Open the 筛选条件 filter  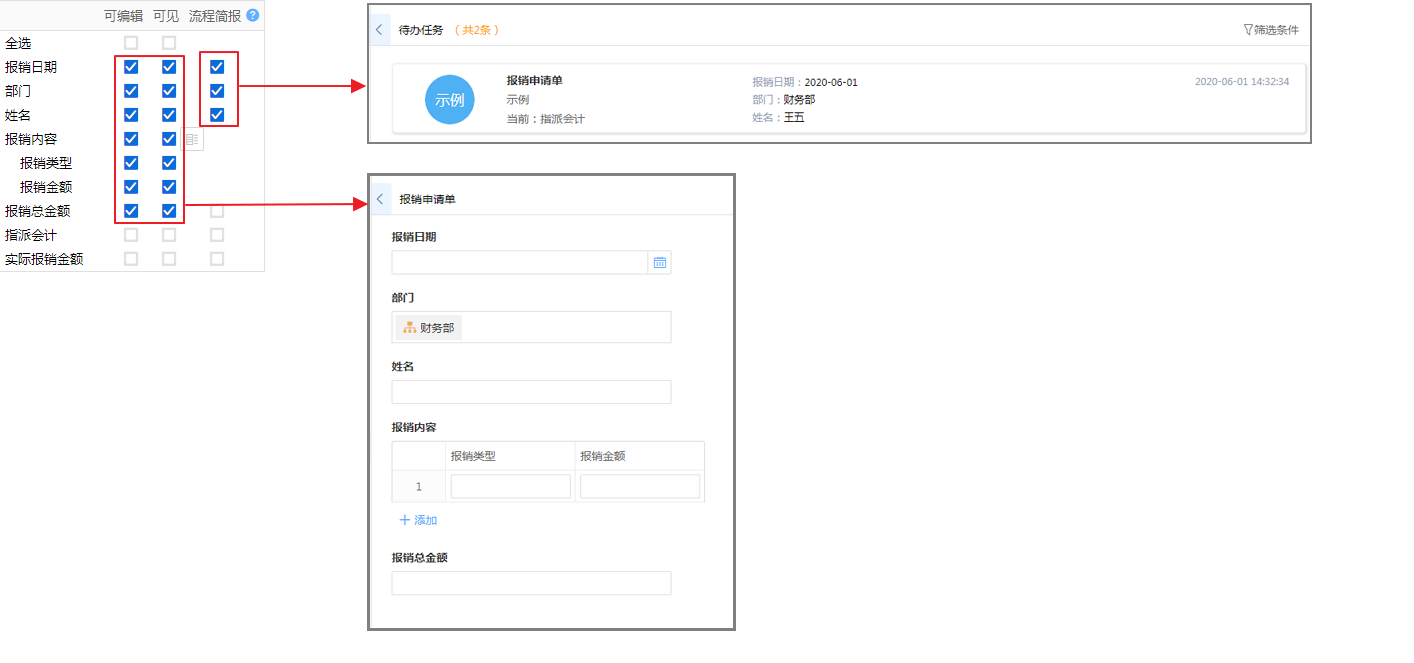pyautogui.click(x=1271, y=30)
